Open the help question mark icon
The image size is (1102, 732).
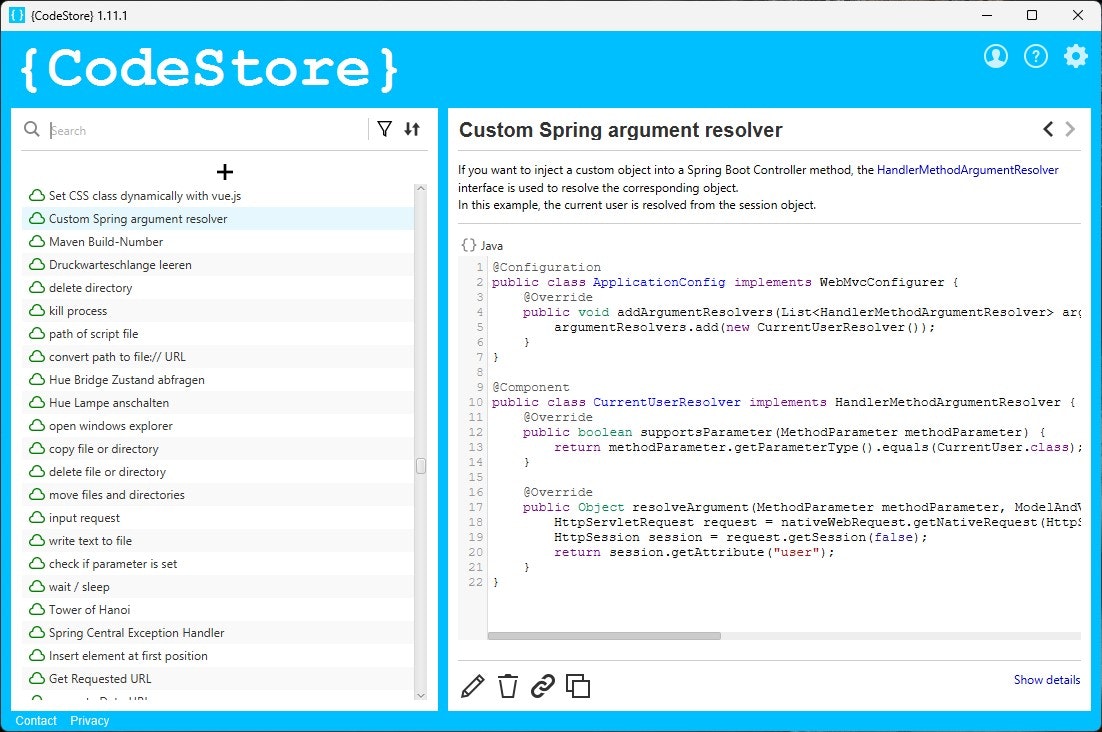(1035, 56)
